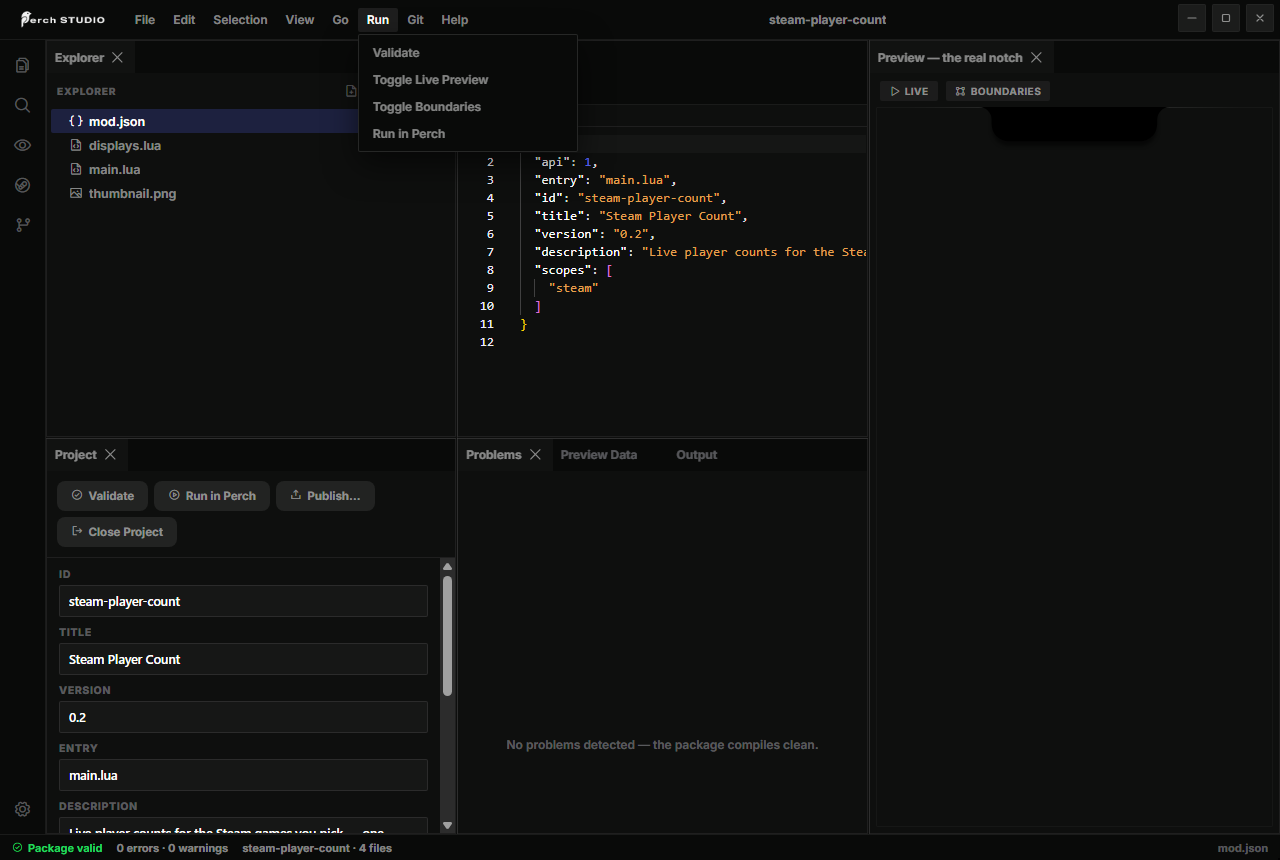Open the Search magnifier in activity bar
The height and width of the screenshot is (860, 1280).
pyautogui.click(x=22, y=105)
